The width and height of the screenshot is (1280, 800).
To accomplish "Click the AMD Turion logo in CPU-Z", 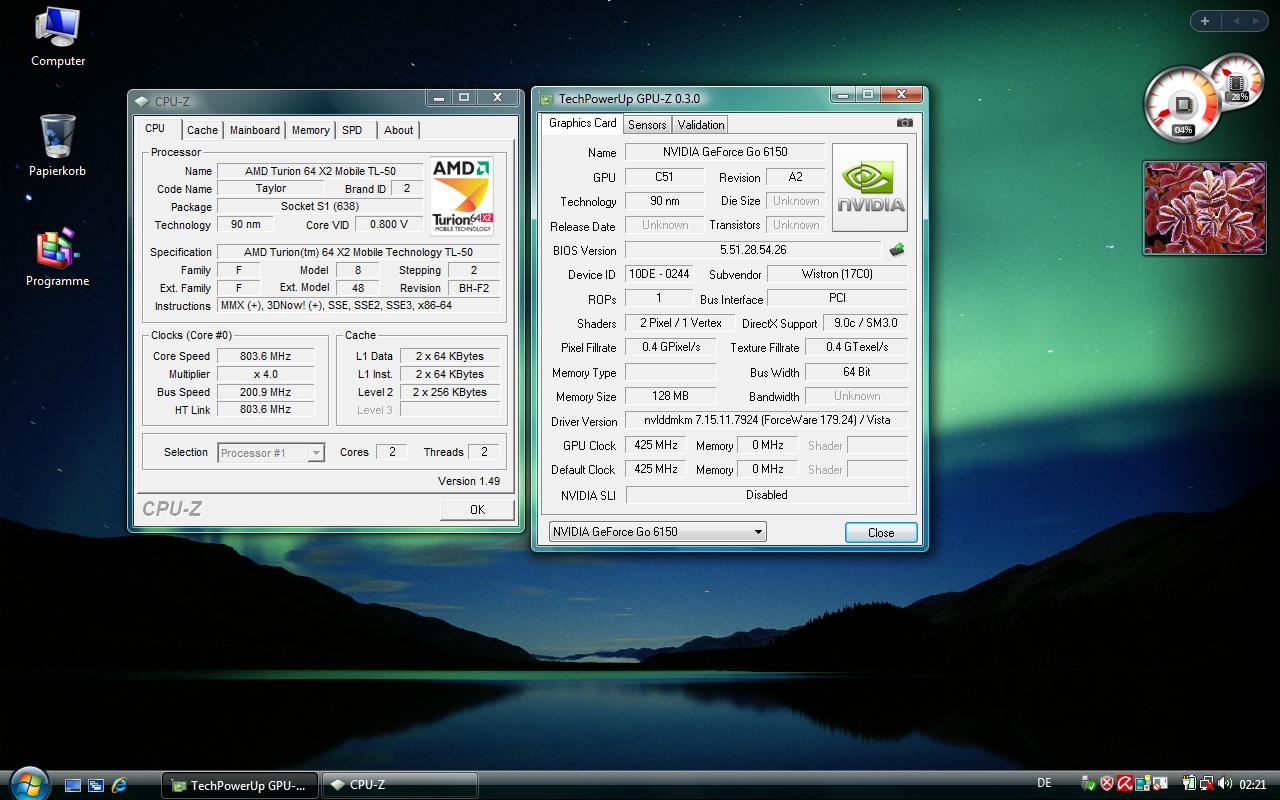I will click(x=462, y=195).
